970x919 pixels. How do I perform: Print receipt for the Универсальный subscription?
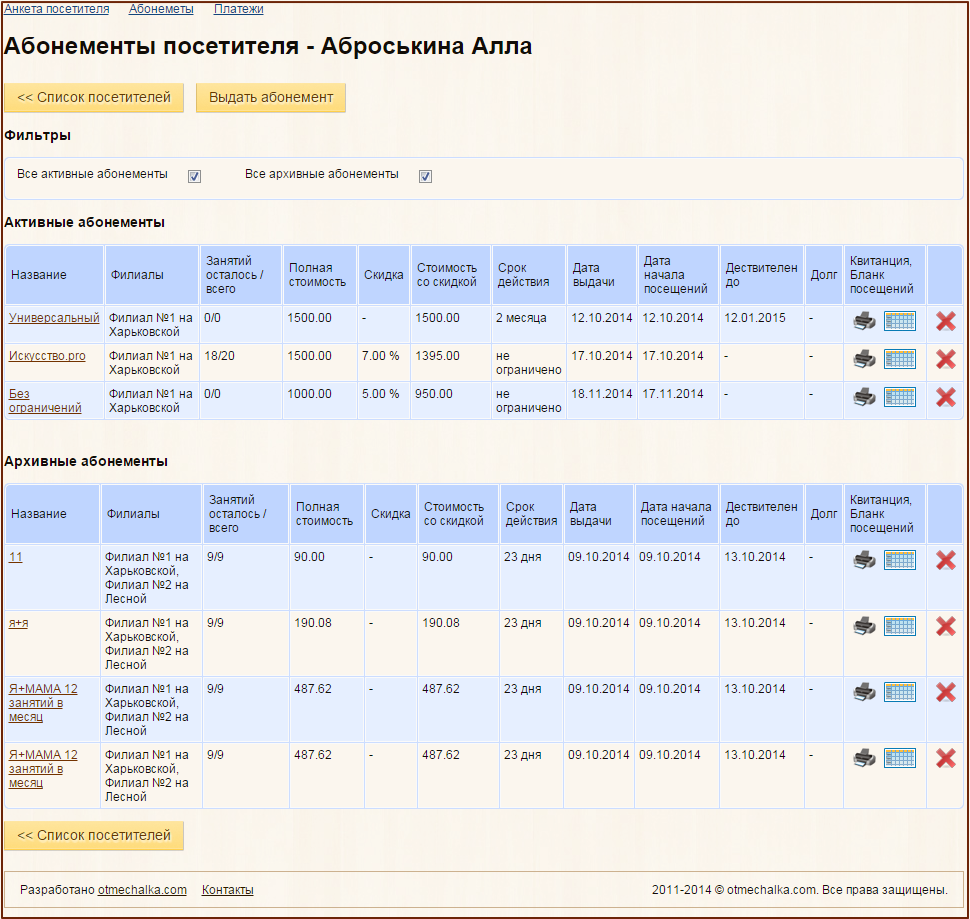[864, 321]
